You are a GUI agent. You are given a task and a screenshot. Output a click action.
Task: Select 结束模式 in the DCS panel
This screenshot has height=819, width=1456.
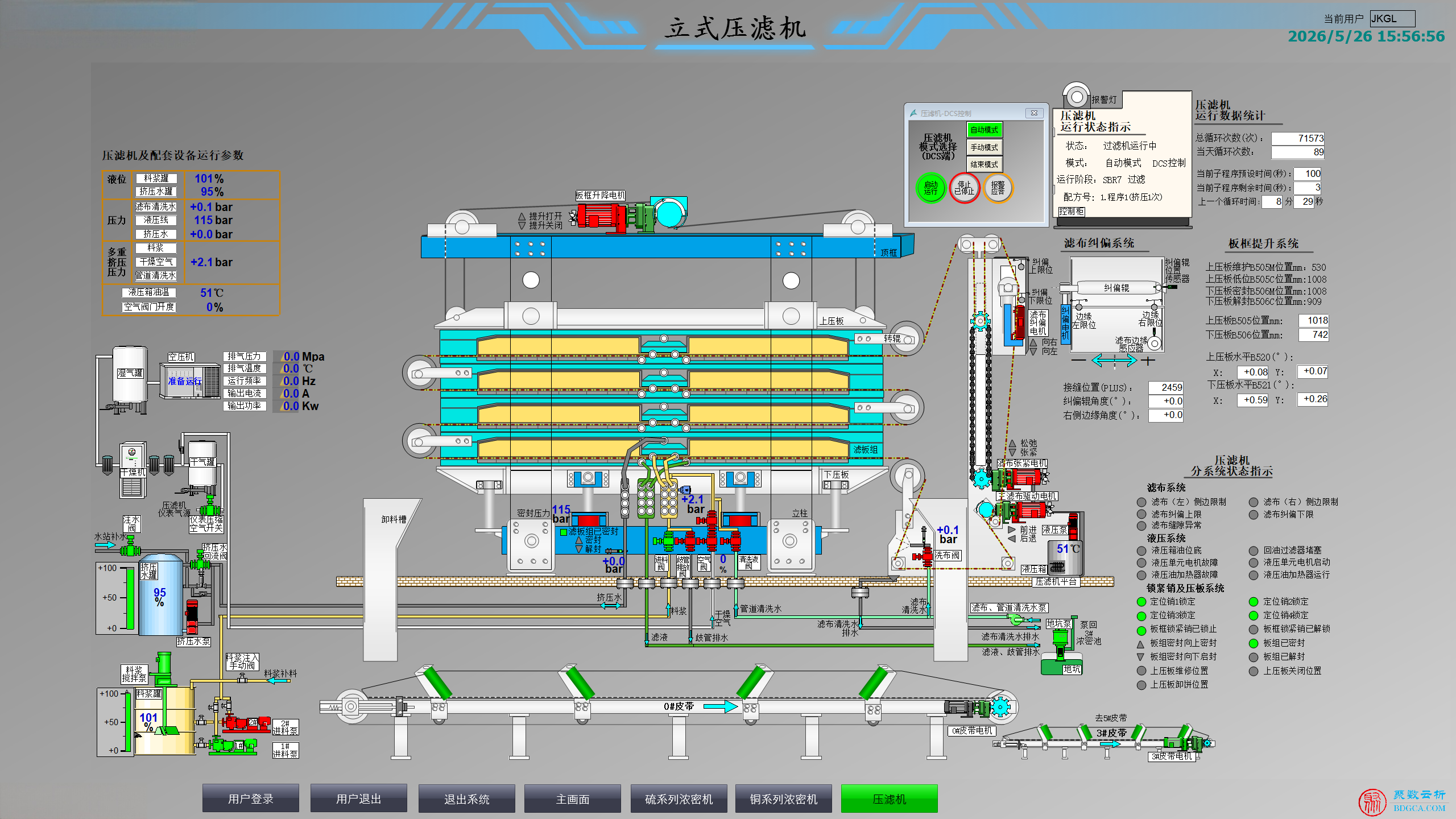[984, 164]
